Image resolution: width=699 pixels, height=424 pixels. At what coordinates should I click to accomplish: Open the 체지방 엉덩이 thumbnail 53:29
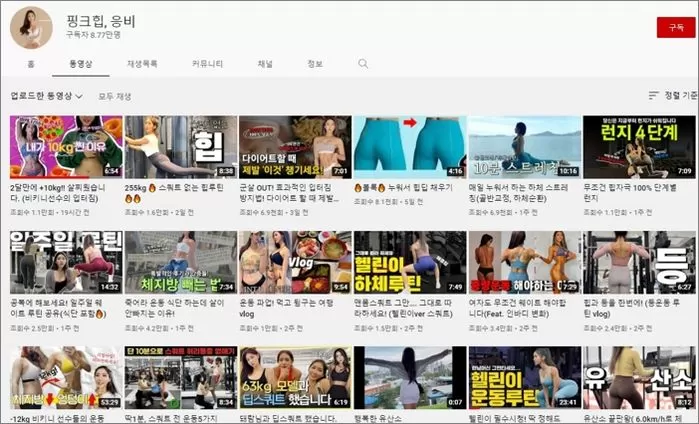[66, 377]
